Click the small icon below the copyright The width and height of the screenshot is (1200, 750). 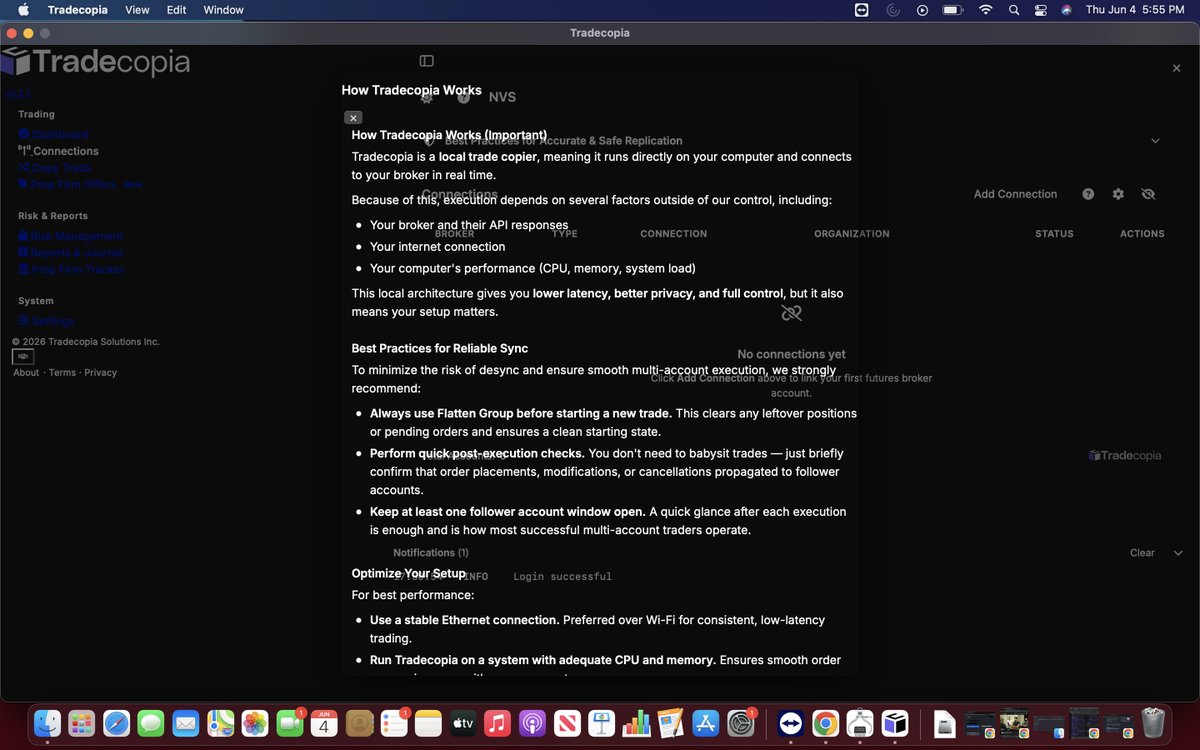click(23, 357)
